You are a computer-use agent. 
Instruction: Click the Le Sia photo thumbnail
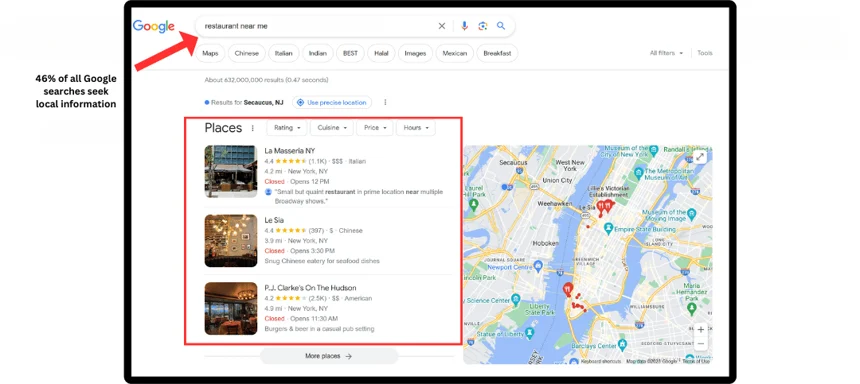(231, 240)
